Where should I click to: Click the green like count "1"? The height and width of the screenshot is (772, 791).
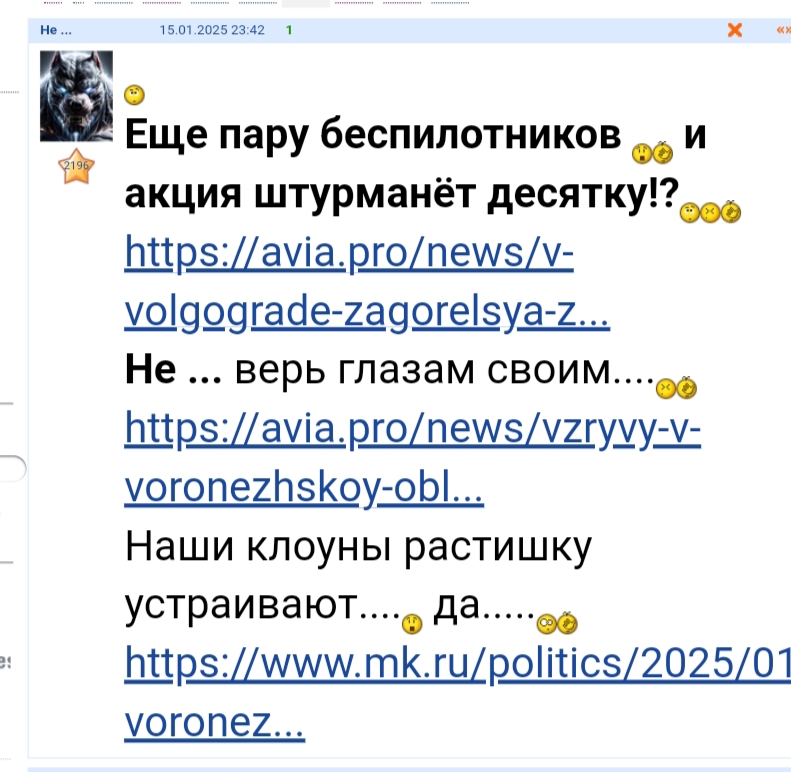tap(289, 30)
